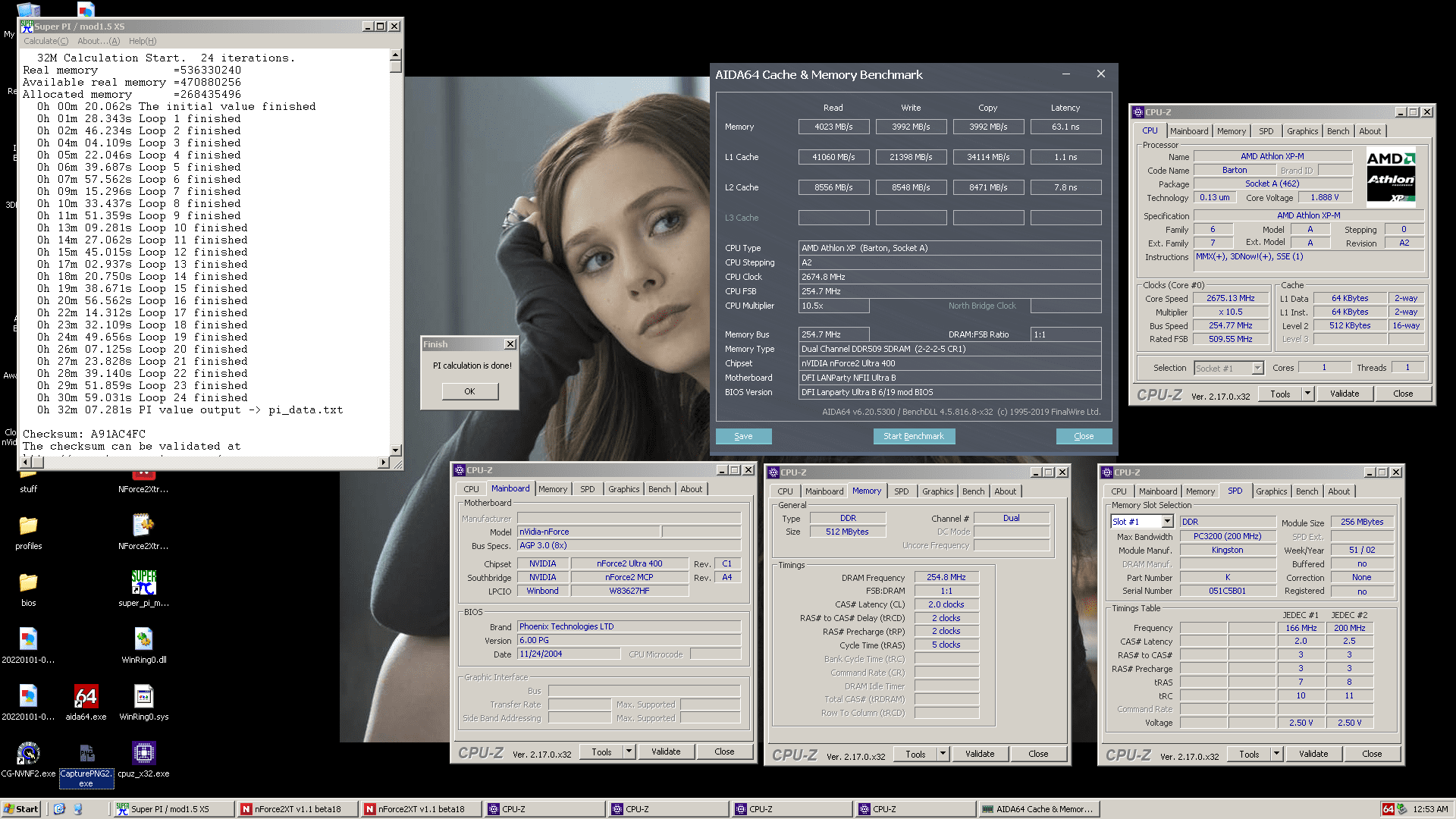Image resolution: width=1456 pixels, height=819 pixels.
Task: Expand the Slot #1 memory slot dropdown
Action: point(1167,522)
